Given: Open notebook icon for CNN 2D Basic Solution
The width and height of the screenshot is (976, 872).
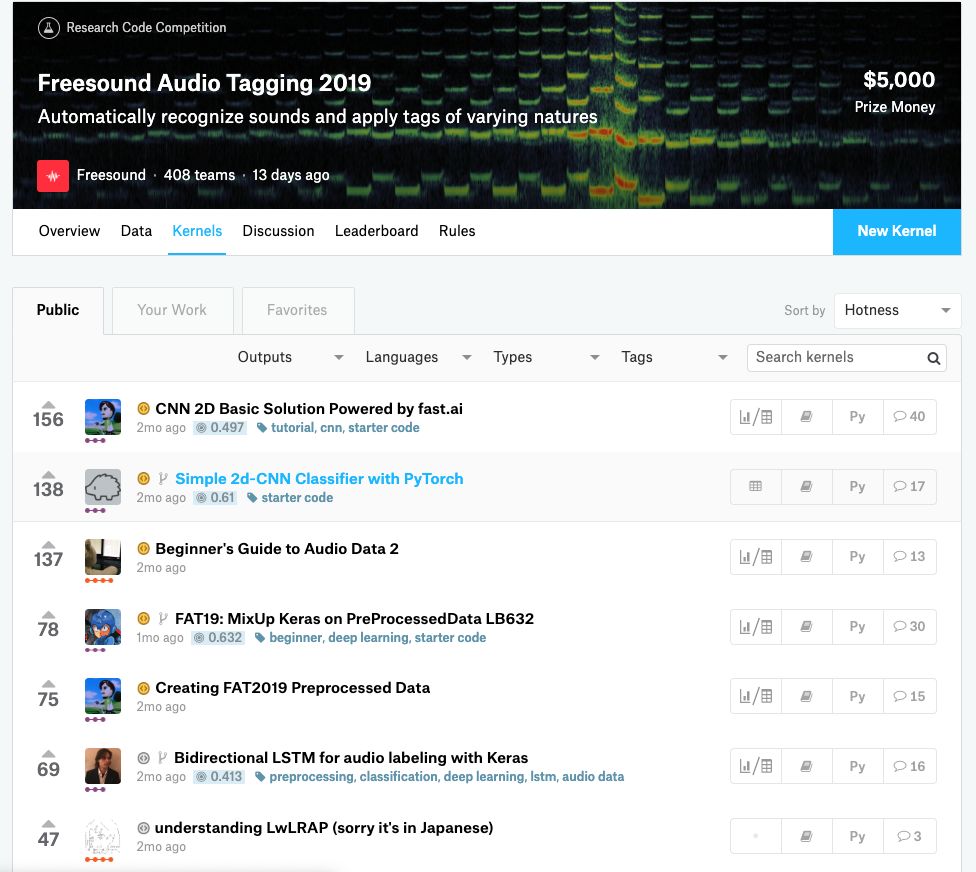Looking at the screenshot, I should coord(807,417).
